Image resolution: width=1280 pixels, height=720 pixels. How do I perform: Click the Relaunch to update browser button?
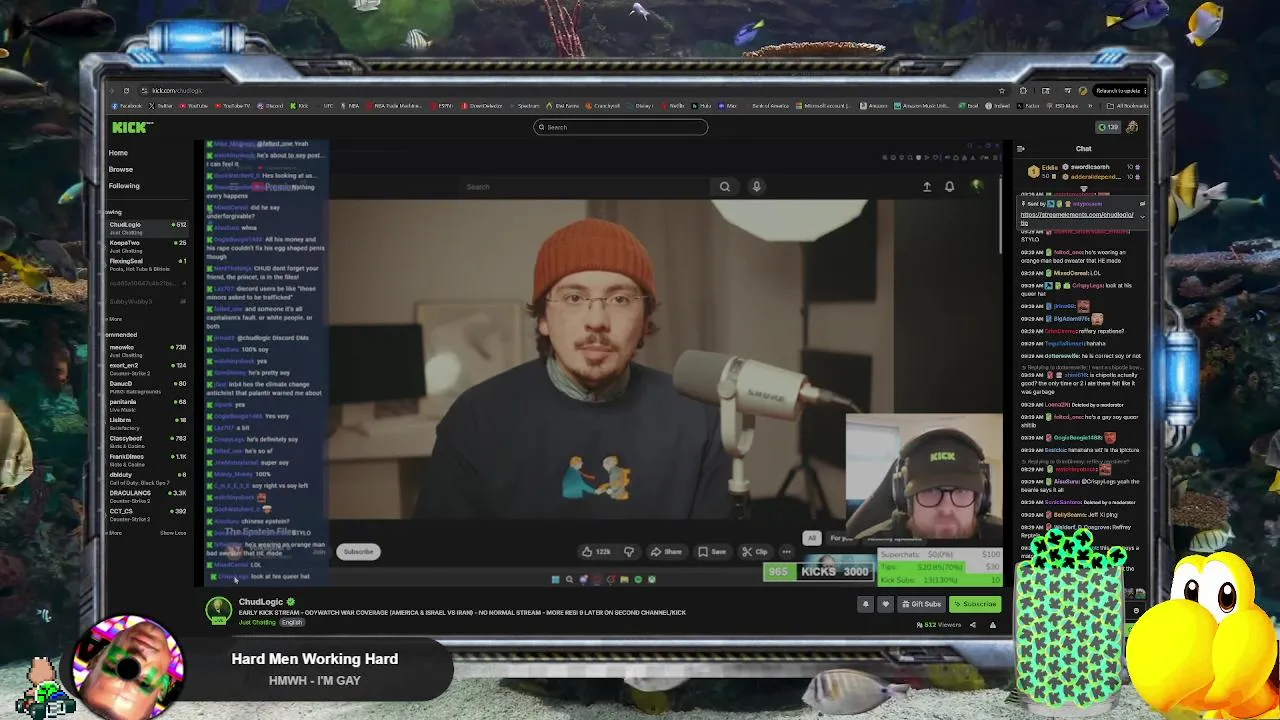pyautogui.click(x=1120, y=91)
